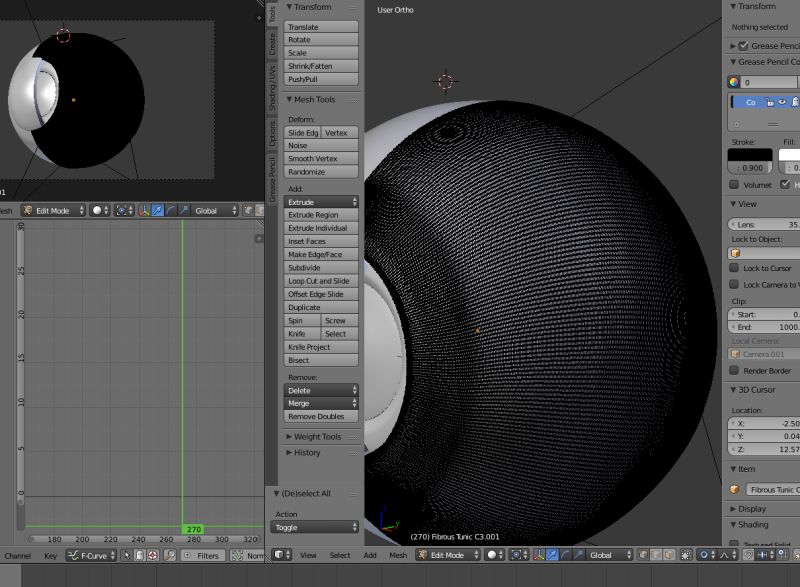The image size is (800, 587).
Task: Open the Mesh menu in viewport header
Action: coord(400,555)
